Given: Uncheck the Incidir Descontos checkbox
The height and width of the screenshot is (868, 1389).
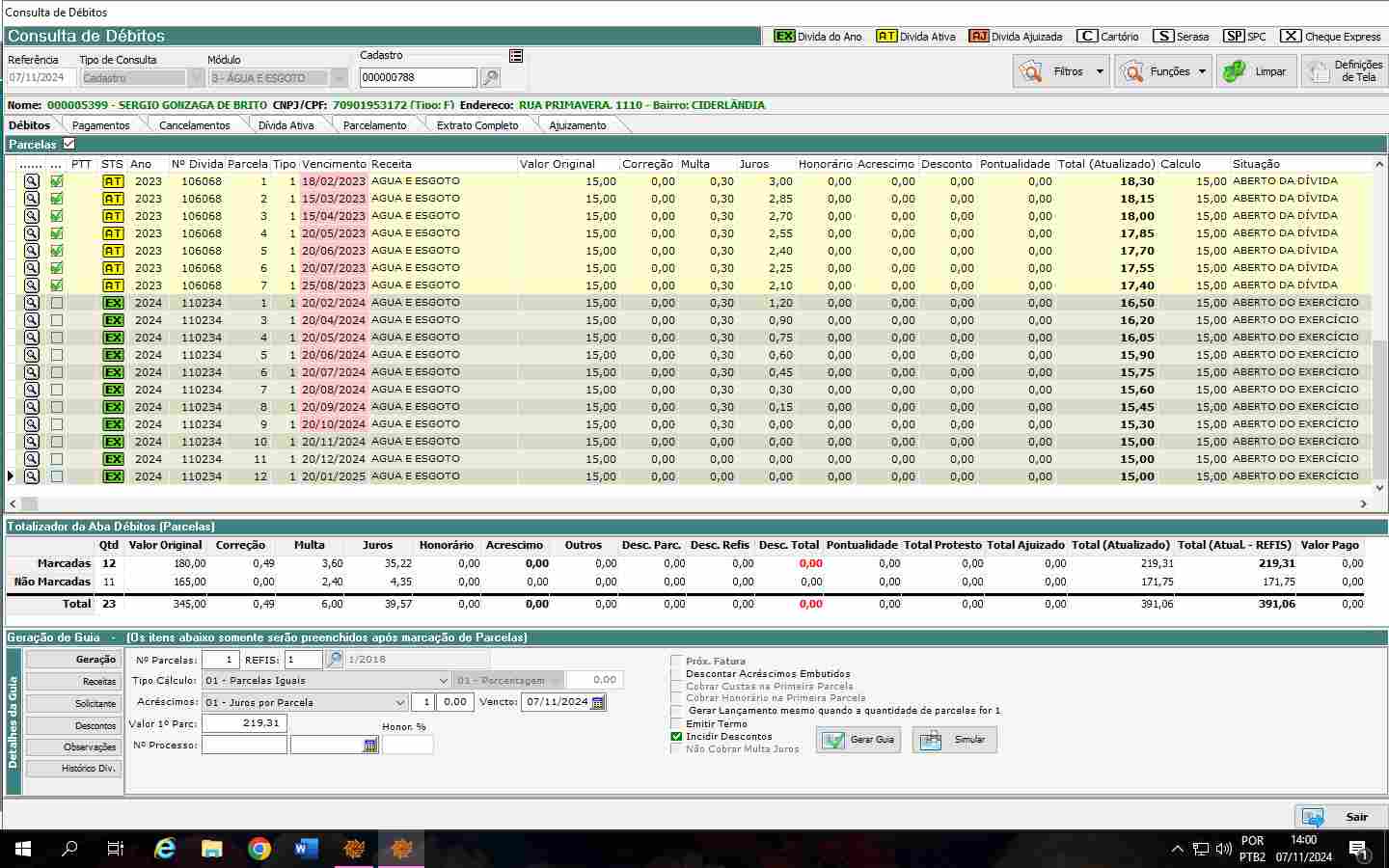Looking at the screenshot, I should [676, 736].
